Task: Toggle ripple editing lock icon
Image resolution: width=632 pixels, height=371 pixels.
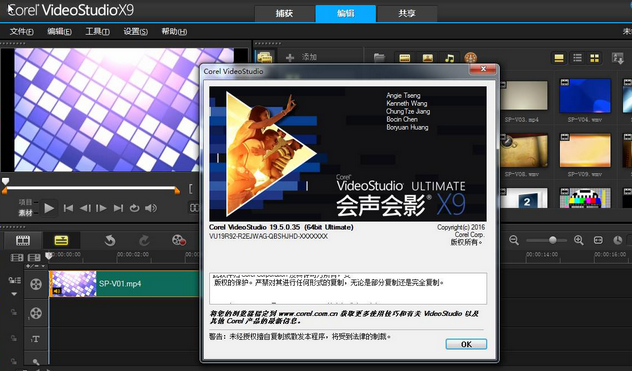Action: click(15, 280)
